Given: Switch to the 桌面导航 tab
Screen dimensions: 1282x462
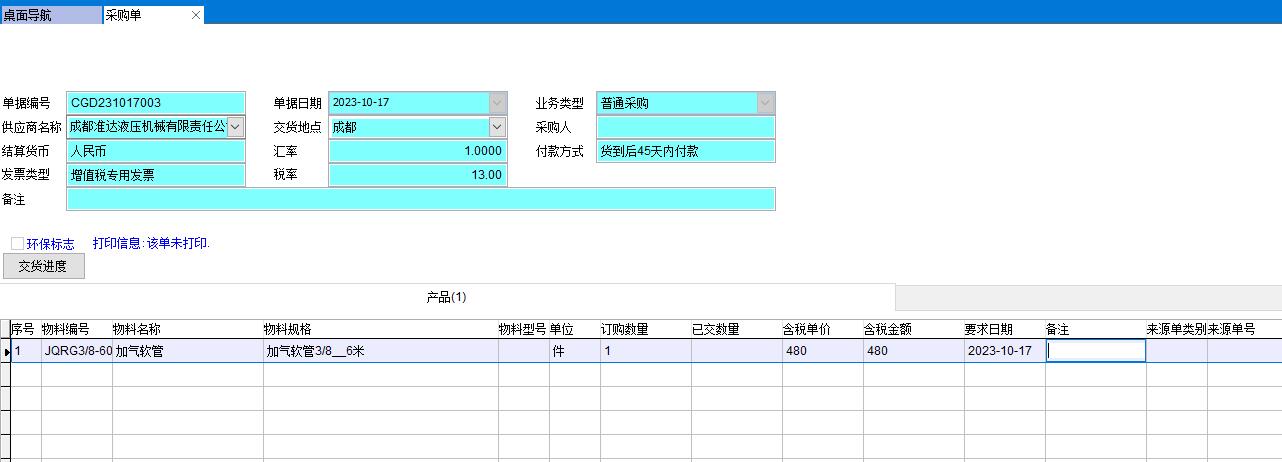Looking at the screenshot, I should click(50, 15).
